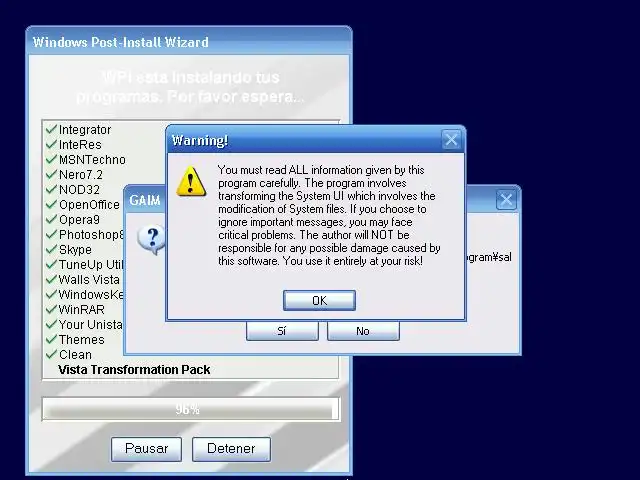640x480 pixels.
Task: Click the yellow warning triangle icon
Action: coord(191,181)
